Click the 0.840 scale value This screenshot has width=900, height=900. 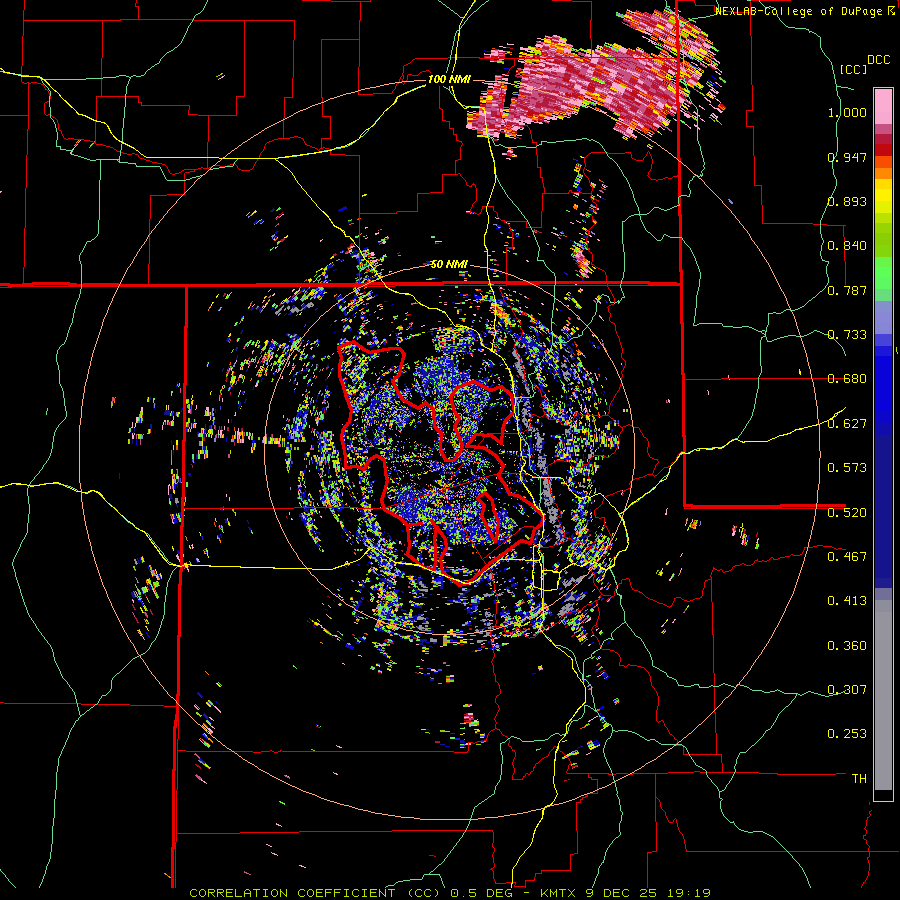(x=847, y=246)
